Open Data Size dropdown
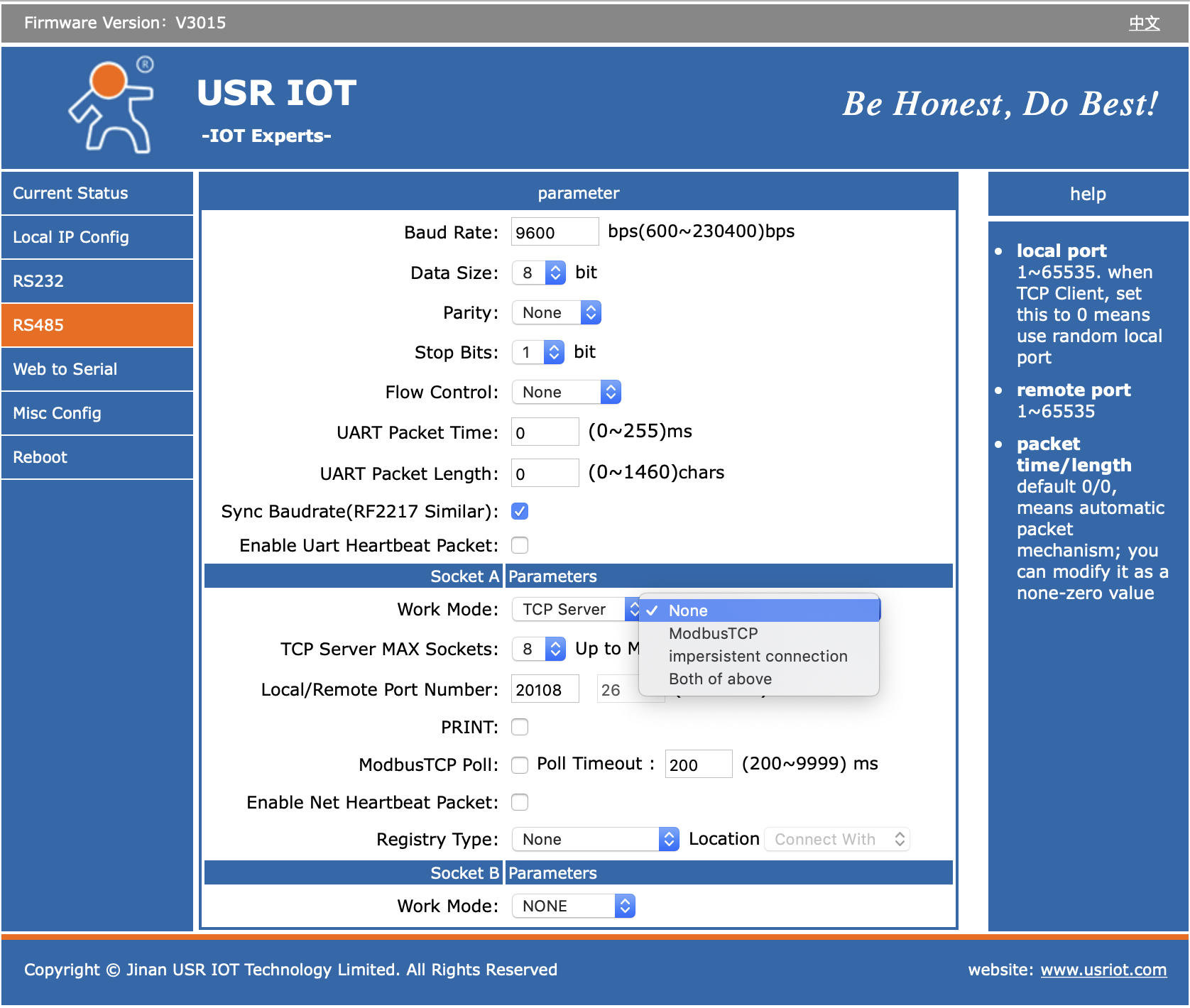The image size is (1190, 1008). tap(539, 273)
